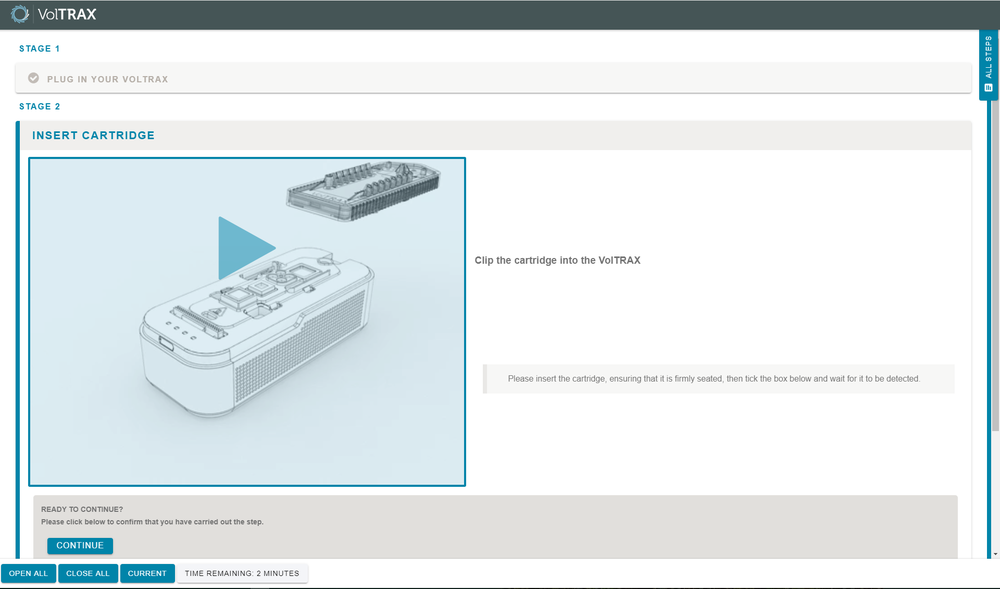Click the scrollbar down arrow

coord(995,554)
